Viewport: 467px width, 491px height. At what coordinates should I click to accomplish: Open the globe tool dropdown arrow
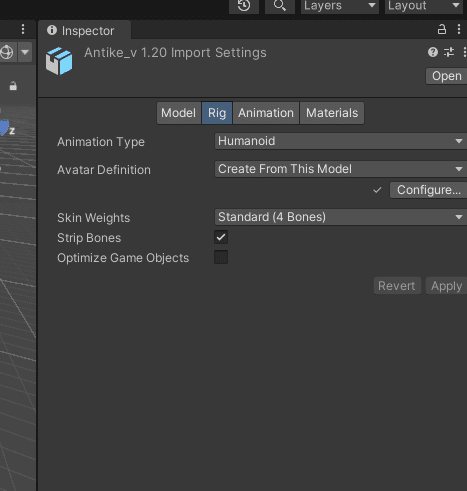(x=25, y=52)
